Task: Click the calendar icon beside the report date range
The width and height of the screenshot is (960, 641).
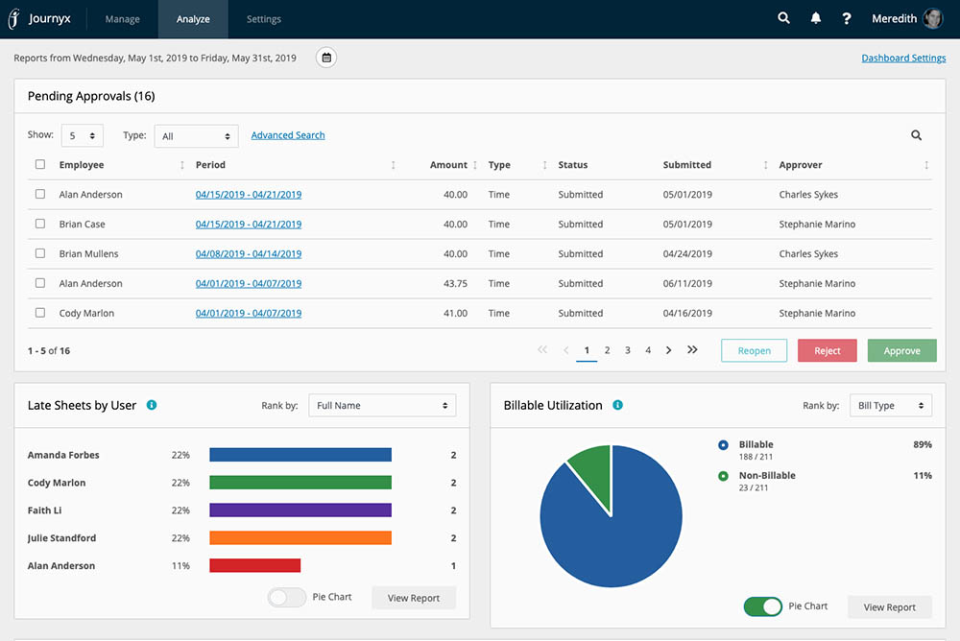Action: click(327, 58)
